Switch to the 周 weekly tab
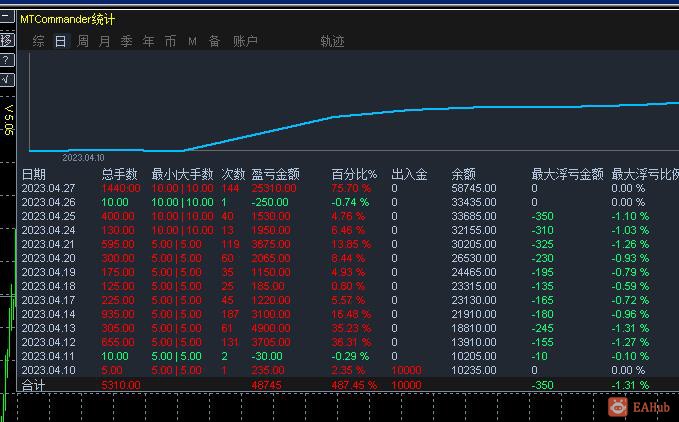The width and height of the screenshot is (679, 422). 82,41
